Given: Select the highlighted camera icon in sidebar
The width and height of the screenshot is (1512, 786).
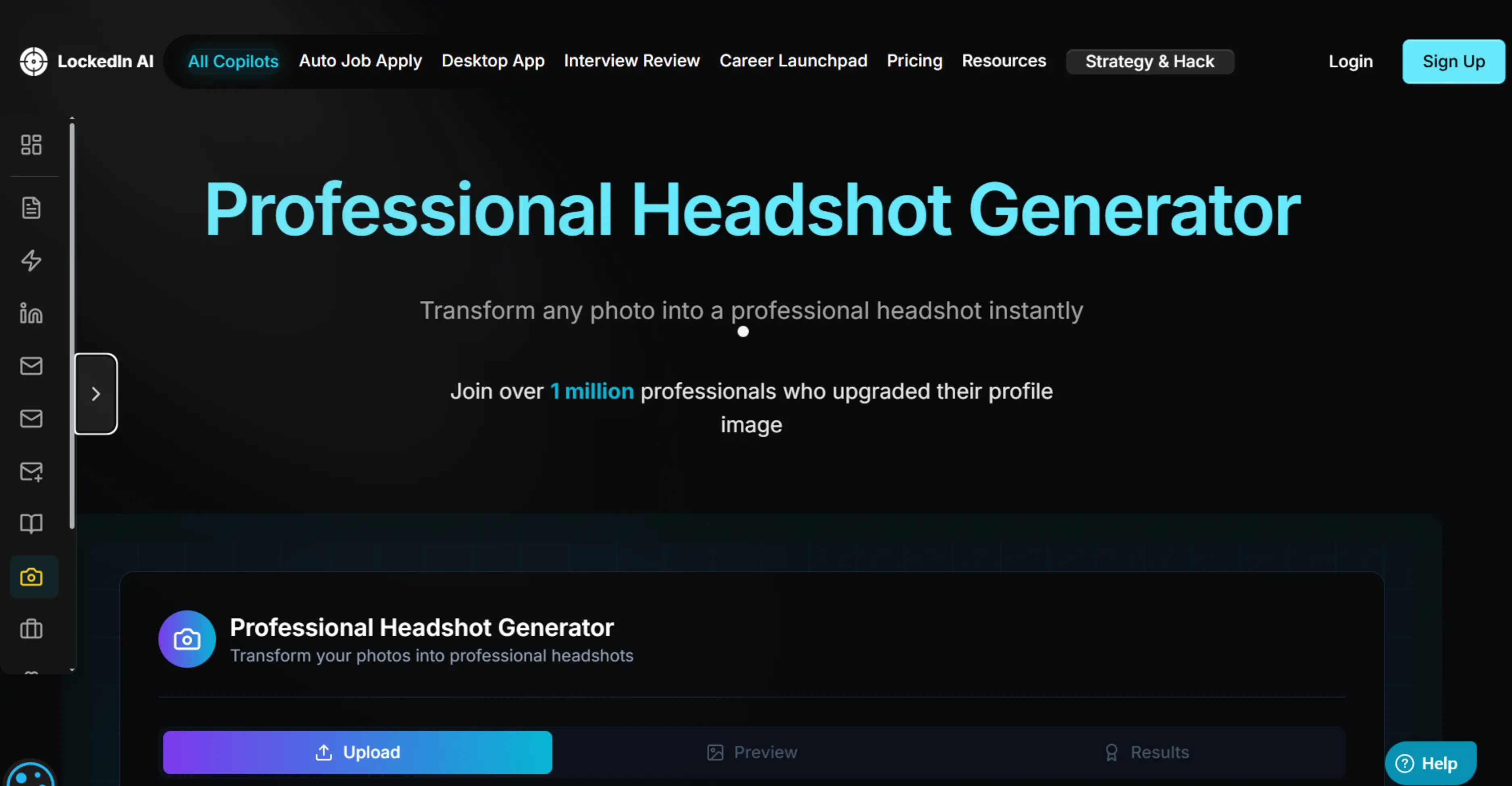Looking at the screenshot, I should [33, 577].
